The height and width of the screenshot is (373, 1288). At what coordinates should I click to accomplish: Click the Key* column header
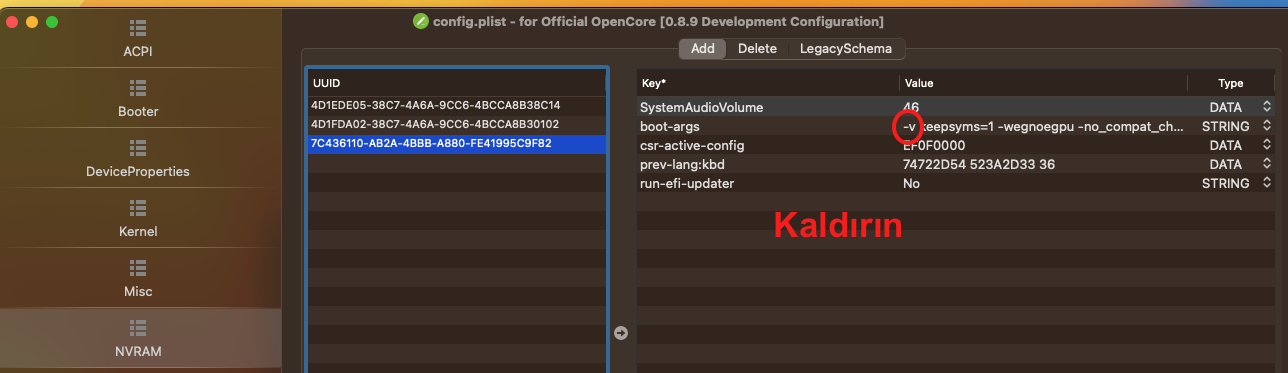[767, 83]
